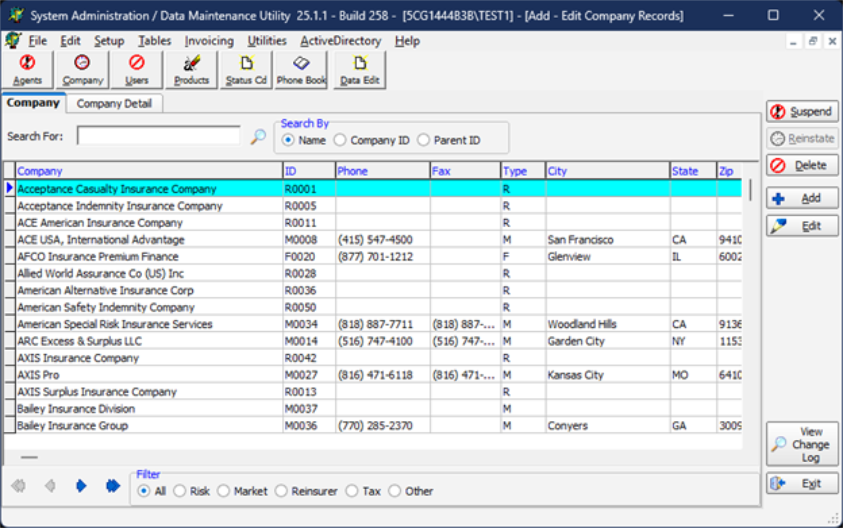Open the ActiveDirectory menu

(x=340, y=41)
